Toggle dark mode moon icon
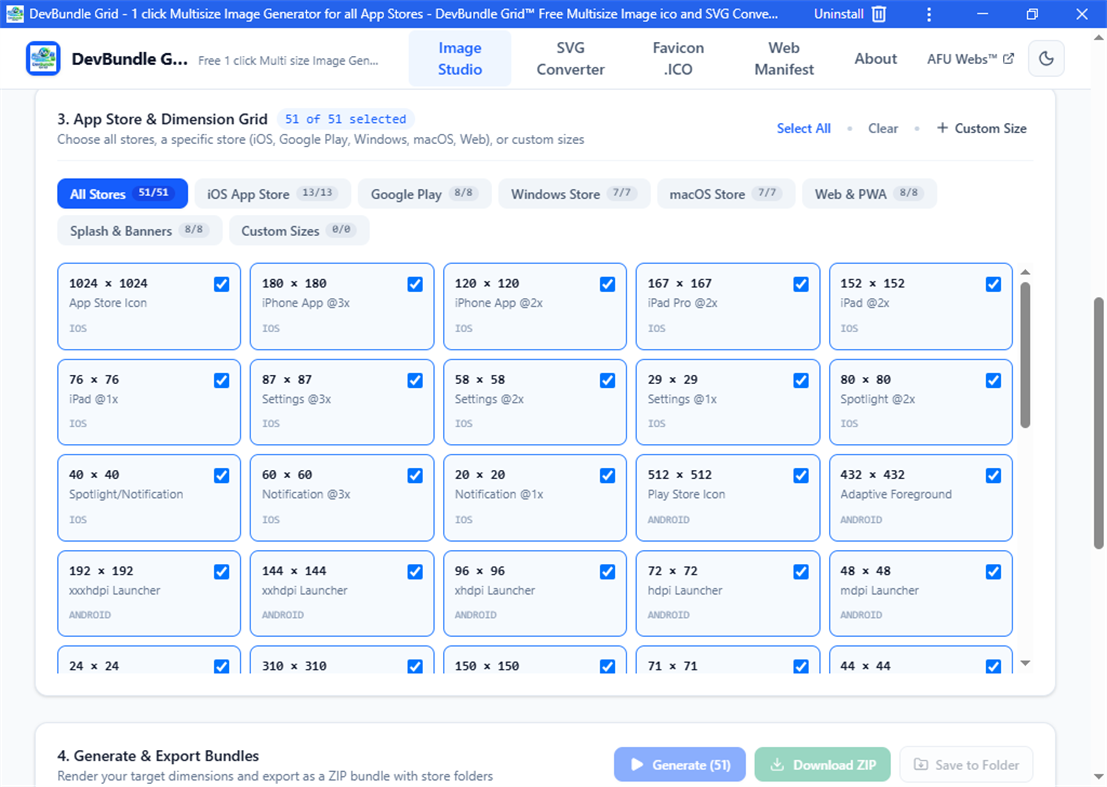Screen dimensions: 1107x787 pyautogui.click(x=1046, y=59)
